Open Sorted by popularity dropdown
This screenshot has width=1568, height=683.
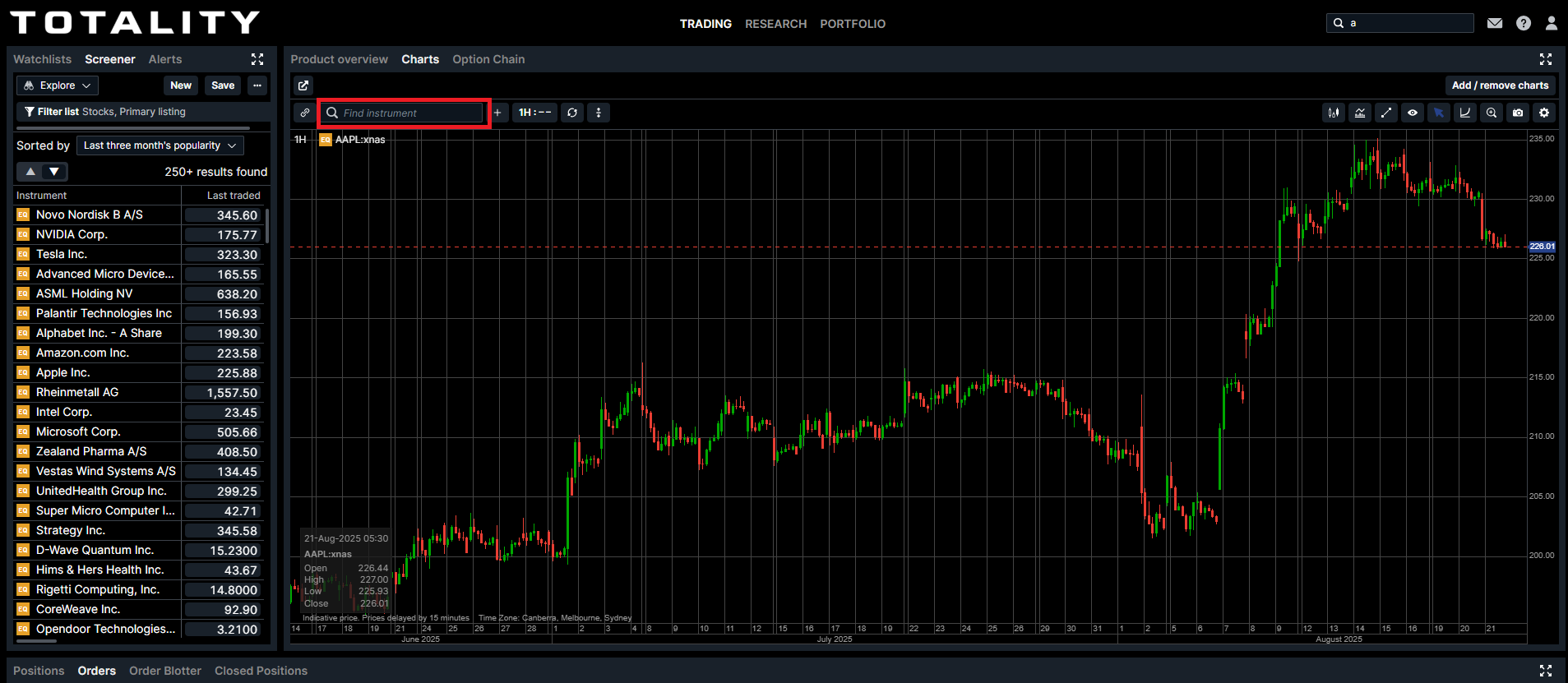[160, 145]
